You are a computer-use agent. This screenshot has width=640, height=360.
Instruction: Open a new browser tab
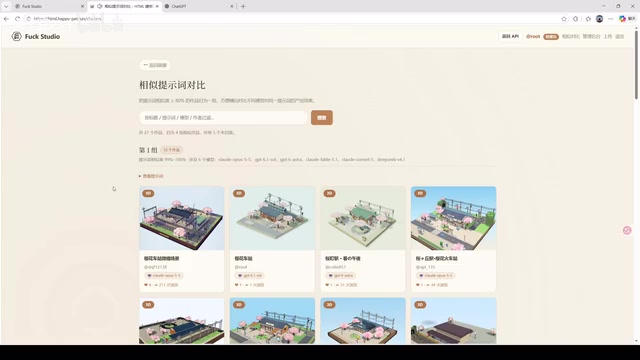(243, 6)
